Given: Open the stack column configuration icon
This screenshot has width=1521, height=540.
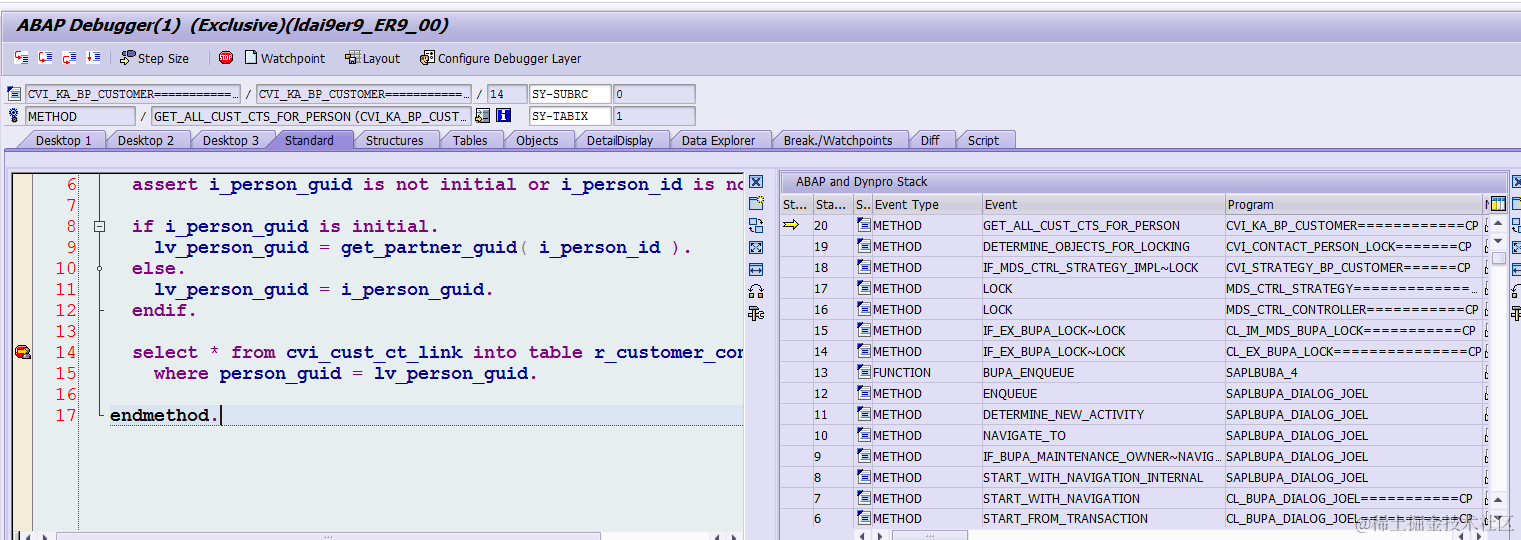Looking at the screenshot, I should [x=1498, y=204].
